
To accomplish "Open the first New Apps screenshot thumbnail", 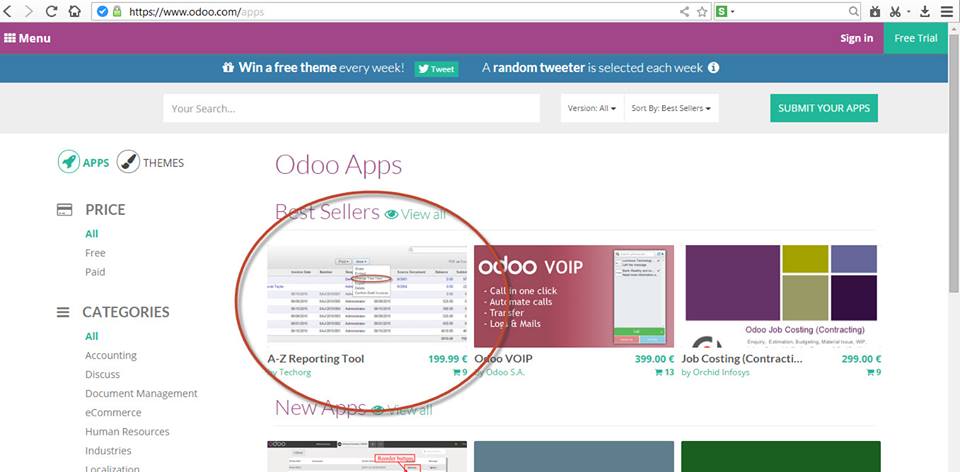I will point(367,456).
